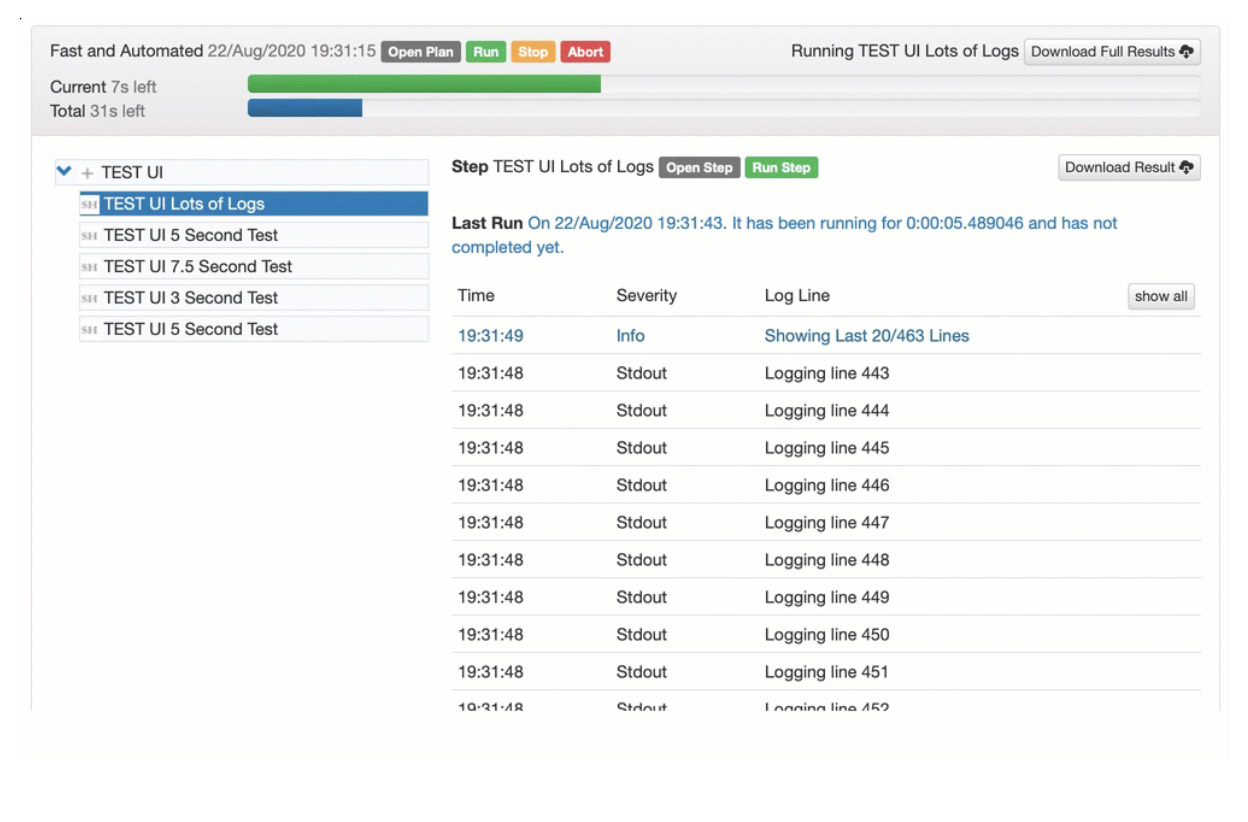Abort the plan with the red Abort button
The width and height of the screenshot is (1248, 822).
click(x=586, y=52)
